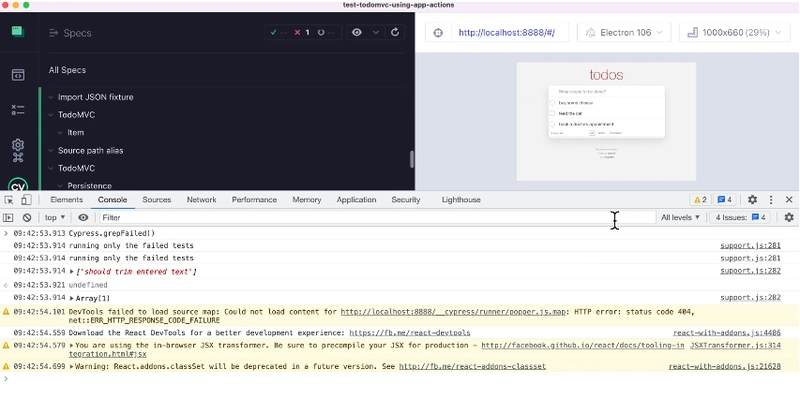
Task: Create a live expression with eye icon
Action: coord(83,218)
